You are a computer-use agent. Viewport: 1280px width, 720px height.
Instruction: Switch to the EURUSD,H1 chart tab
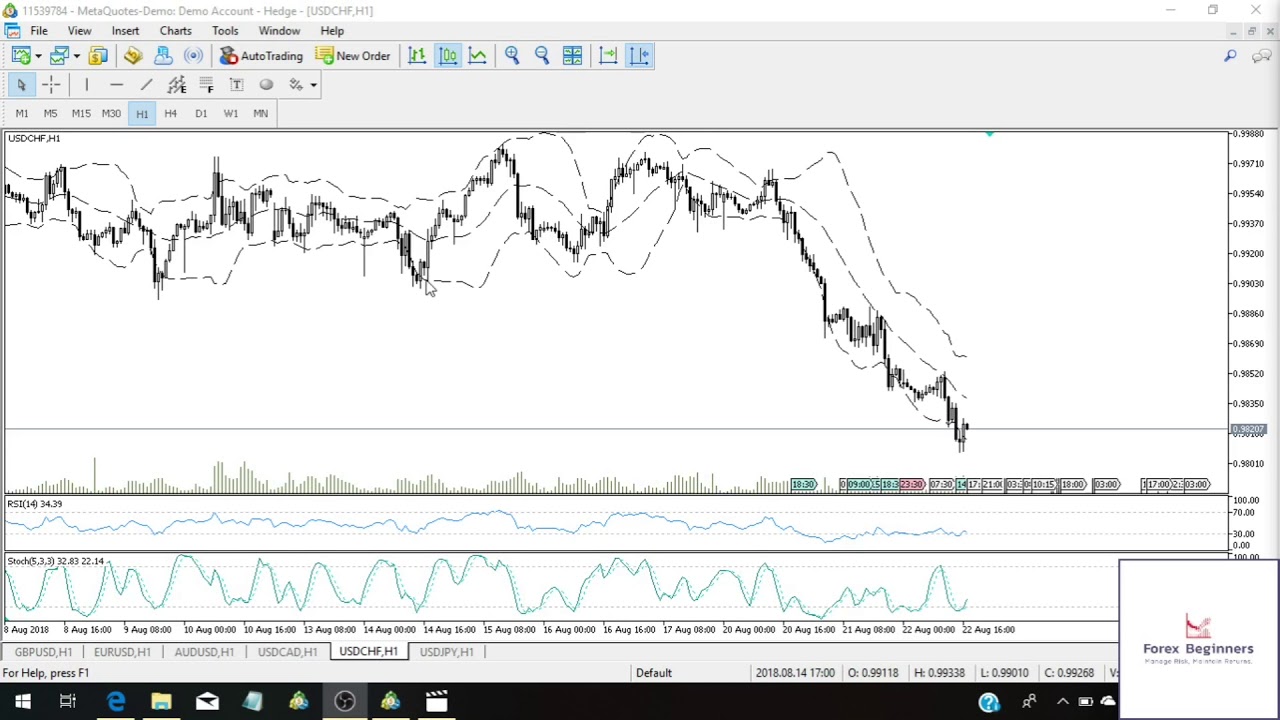(x=122, y=652)
